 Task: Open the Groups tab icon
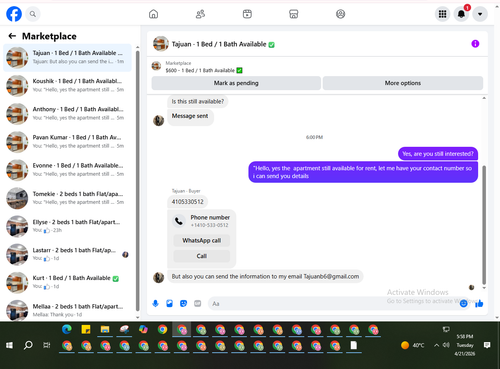pyautogui.click(x=340, y=14)
